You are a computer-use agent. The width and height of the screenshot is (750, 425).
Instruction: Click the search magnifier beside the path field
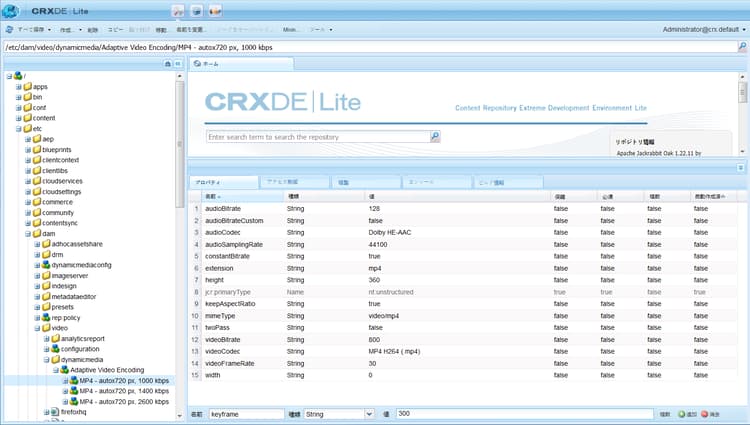(742, 47)
